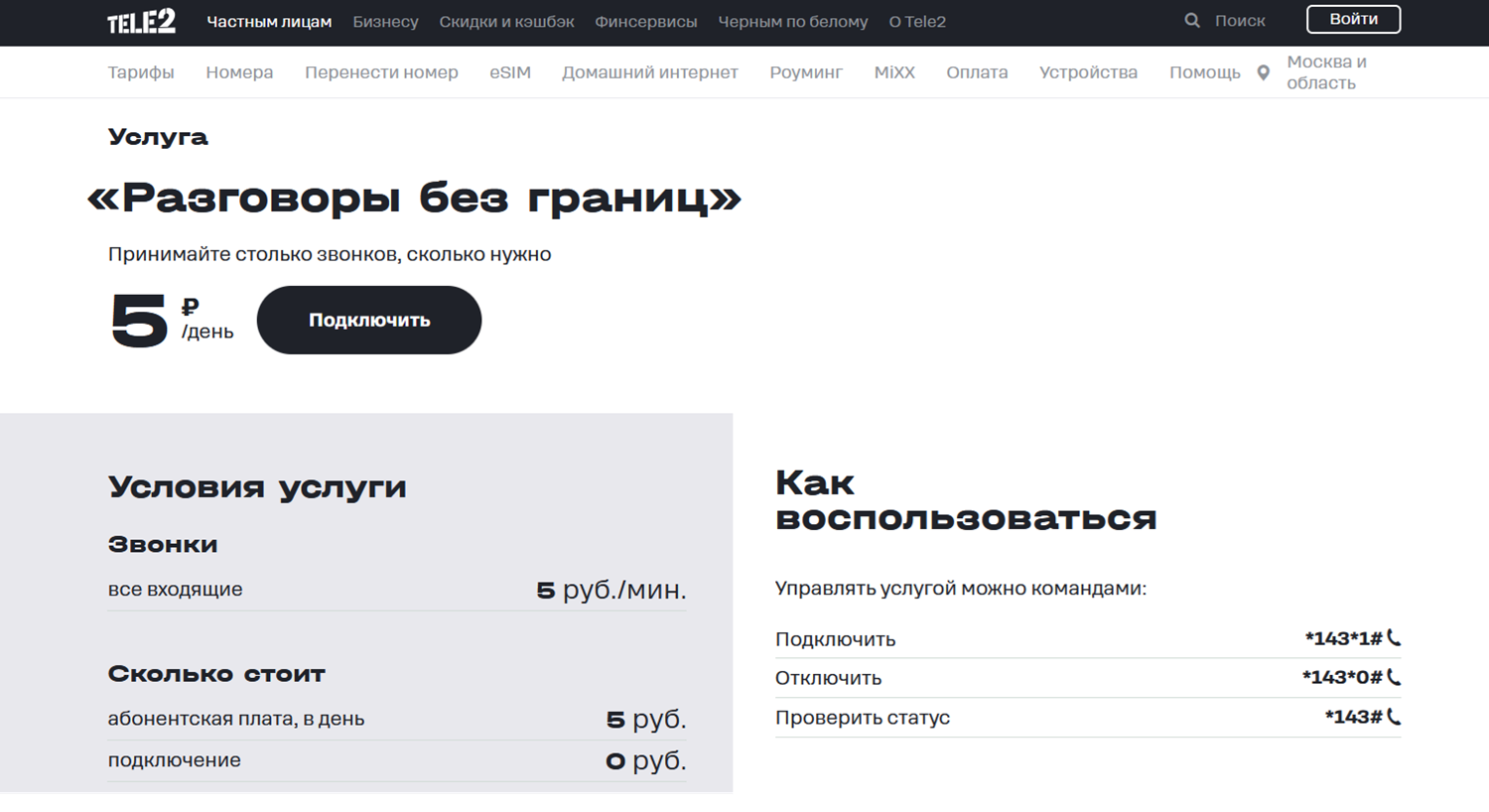Open the Помощь page

tap(1205, 72)
